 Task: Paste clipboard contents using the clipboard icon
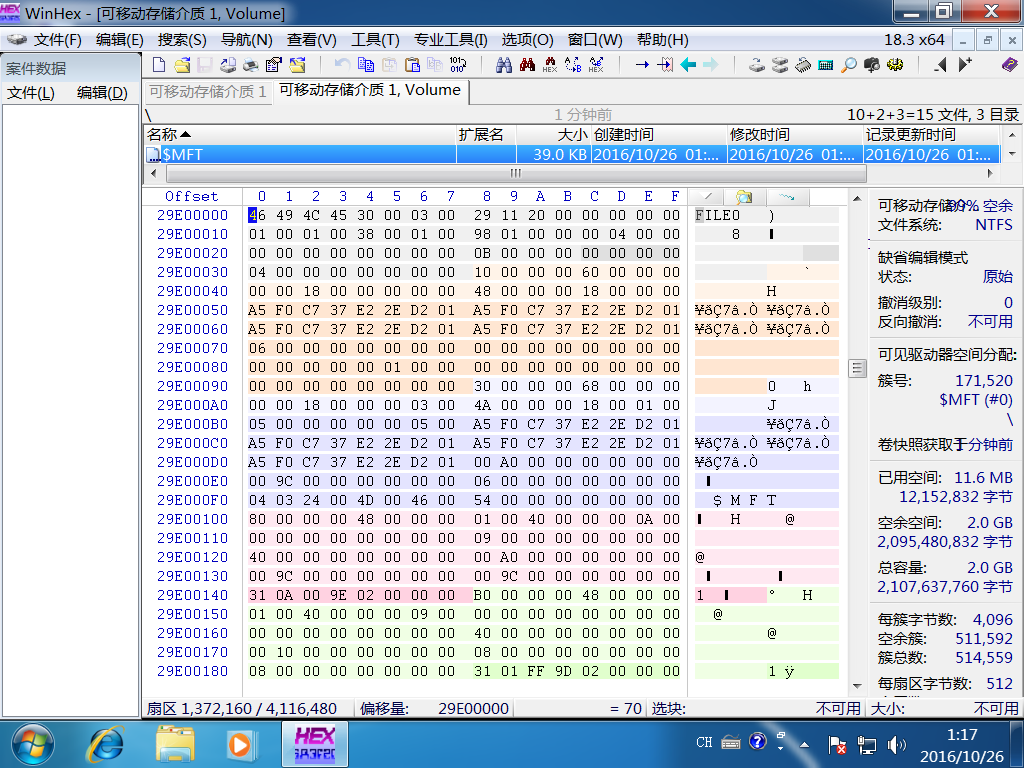(412, 64)
